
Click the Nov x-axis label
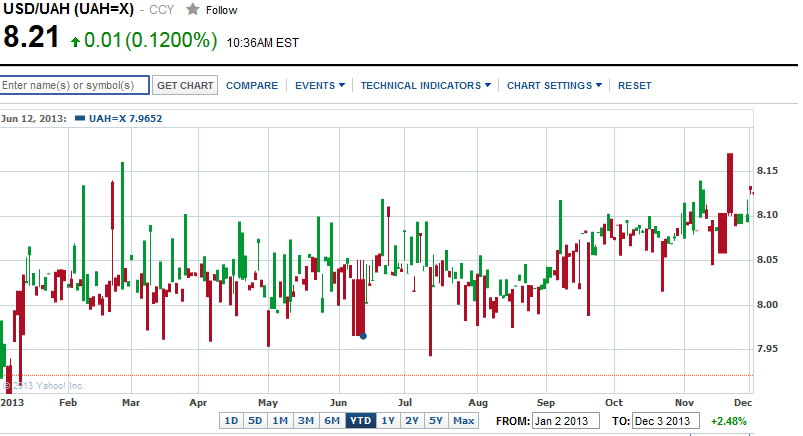tap(684, 403)
